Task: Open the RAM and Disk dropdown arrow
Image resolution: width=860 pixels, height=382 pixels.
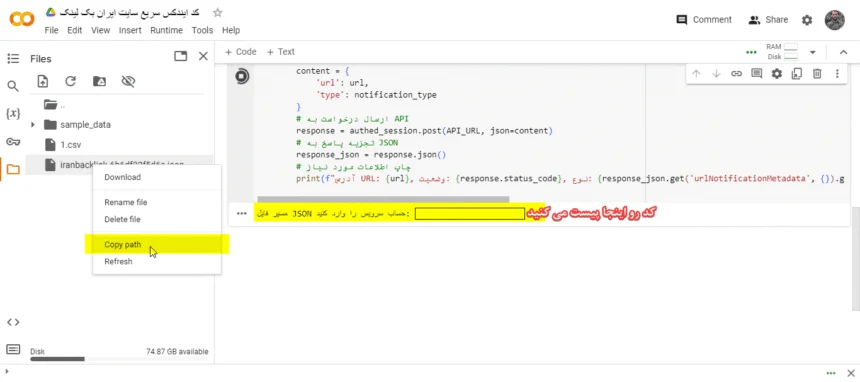Action: (x=813, y=52)
